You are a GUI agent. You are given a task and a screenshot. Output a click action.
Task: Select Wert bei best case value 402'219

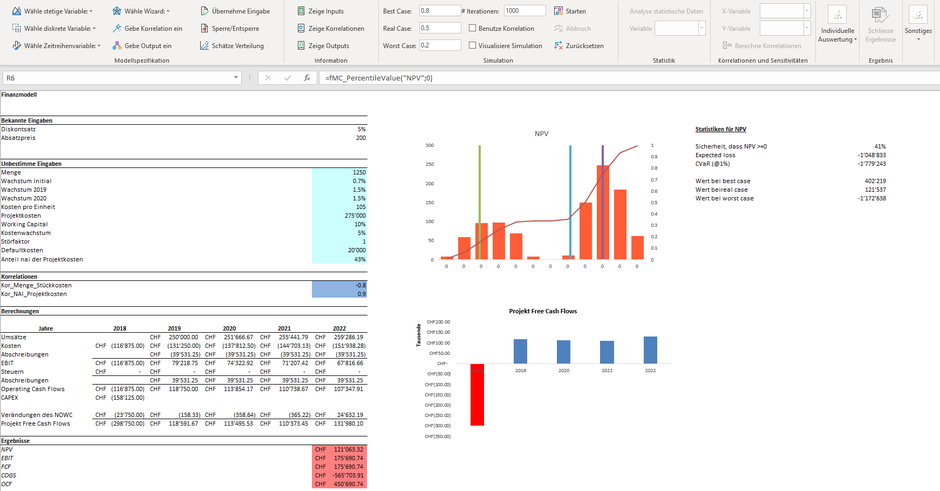[x=875, y=180]
